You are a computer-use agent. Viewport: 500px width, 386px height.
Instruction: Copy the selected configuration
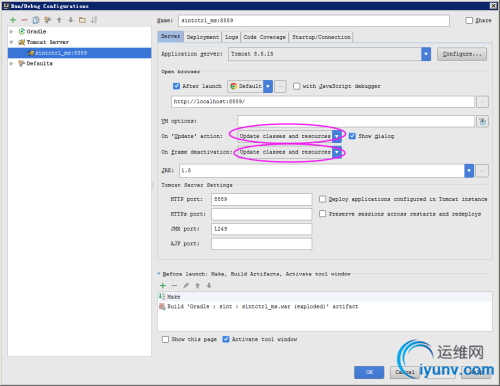coord(36,20)
